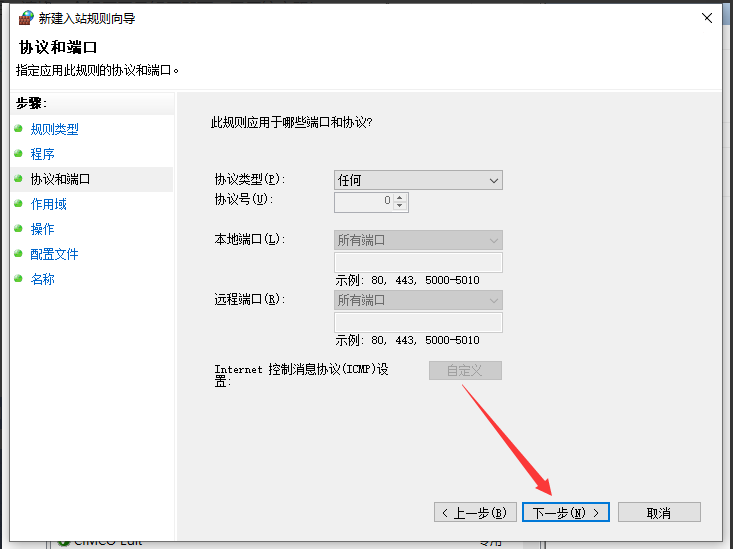The height and width of the screenshot is (549, 733).
Task: Click the green bullet beside 程序
Action: 18,153
